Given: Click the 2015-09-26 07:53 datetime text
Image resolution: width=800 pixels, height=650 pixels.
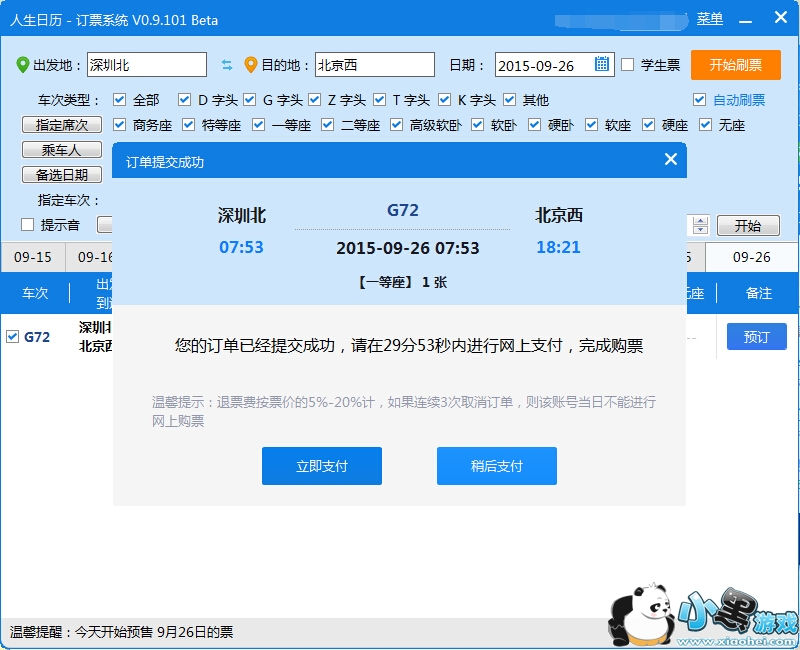Looking at the screenshot, I should [408, 248].
